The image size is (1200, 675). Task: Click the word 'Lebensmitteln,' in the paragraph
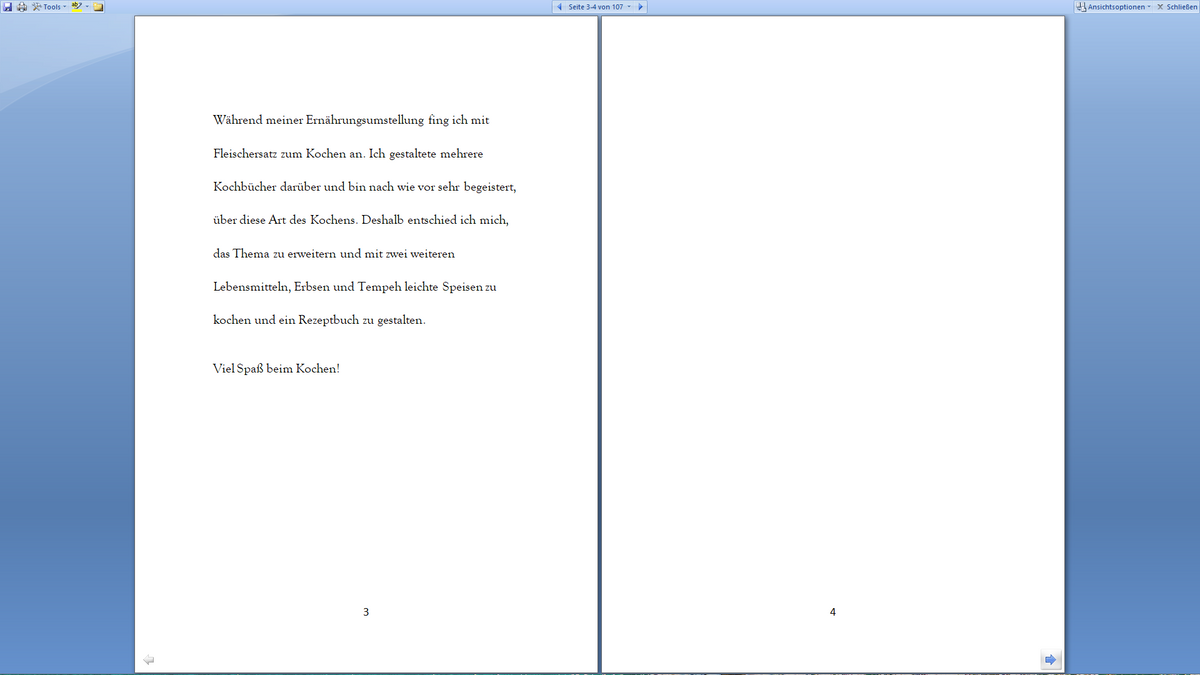tap(252, 287)
